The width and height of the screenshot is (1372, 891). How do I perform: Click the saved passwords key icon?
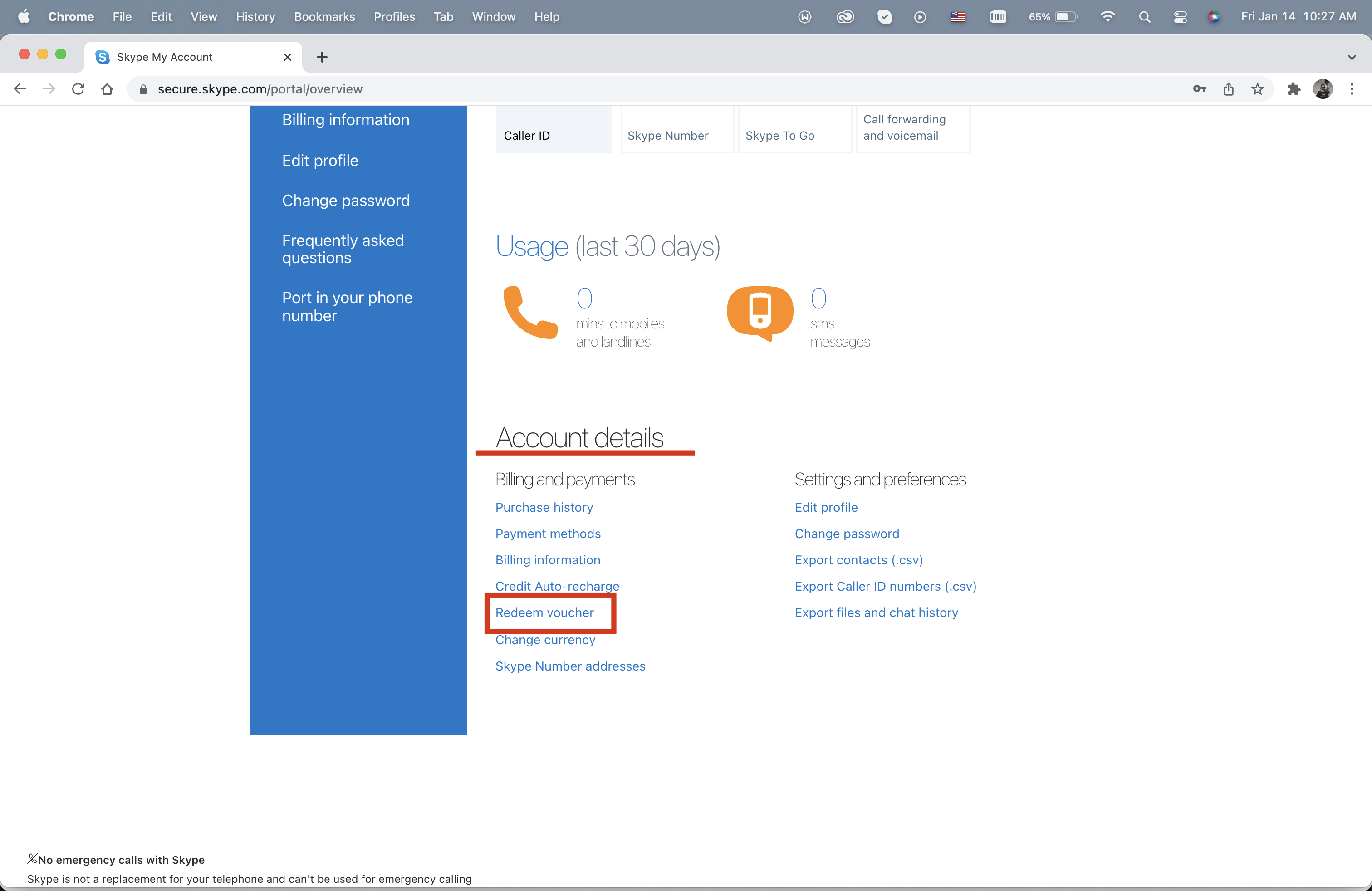[x=1200, y=89]
